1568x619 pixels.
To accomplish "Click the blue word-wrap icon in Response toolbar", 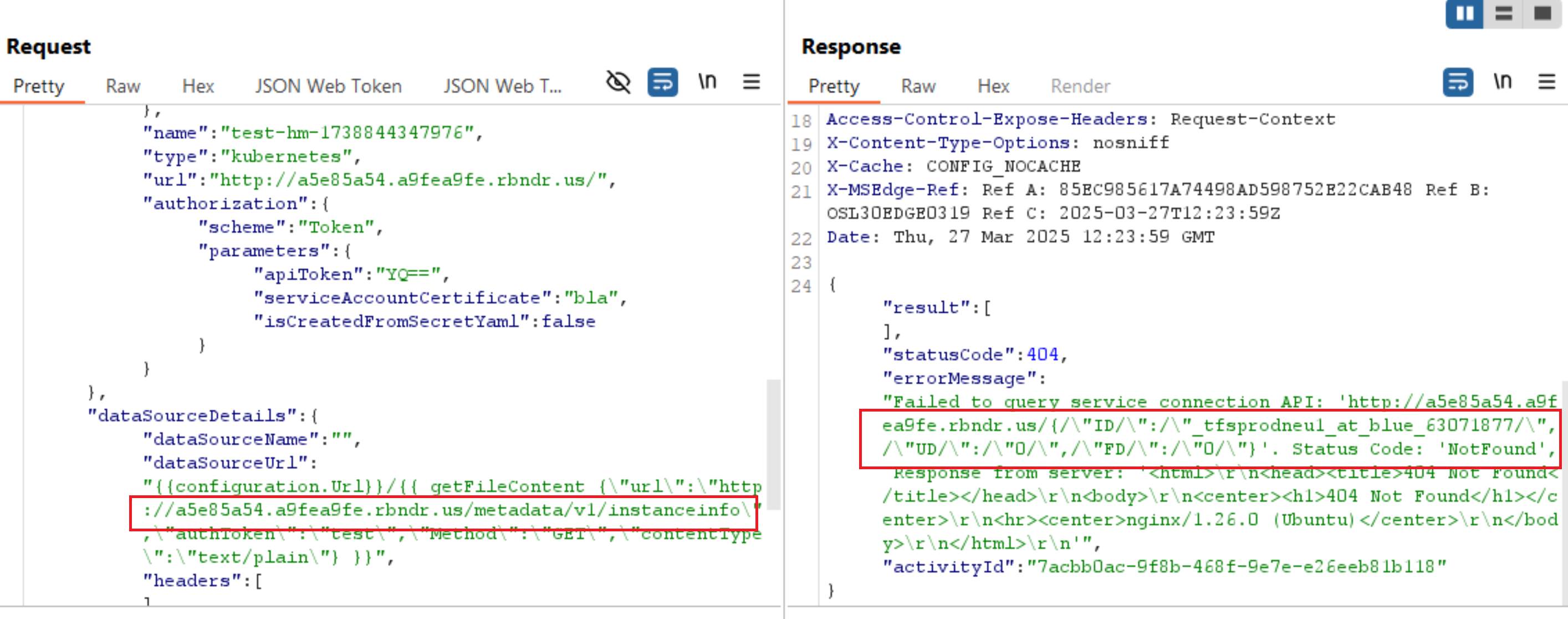I will tap(1457, 81).
